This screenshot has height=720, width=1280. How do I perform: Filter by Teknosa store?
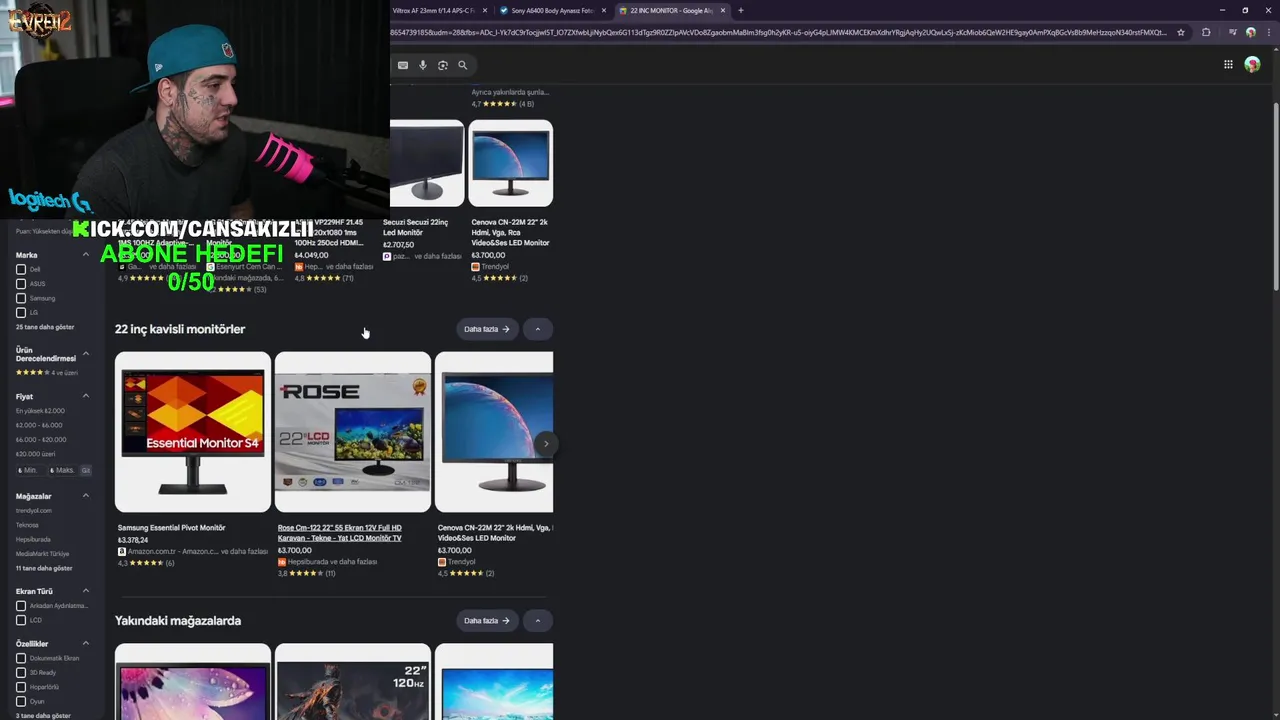tap(27, 525)
